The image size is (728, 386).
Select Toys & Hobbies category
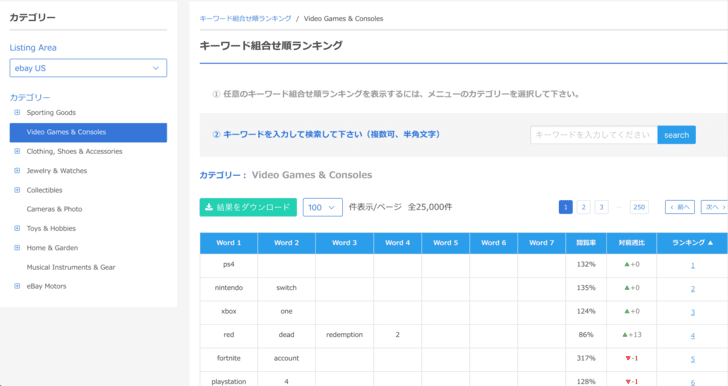51,229
